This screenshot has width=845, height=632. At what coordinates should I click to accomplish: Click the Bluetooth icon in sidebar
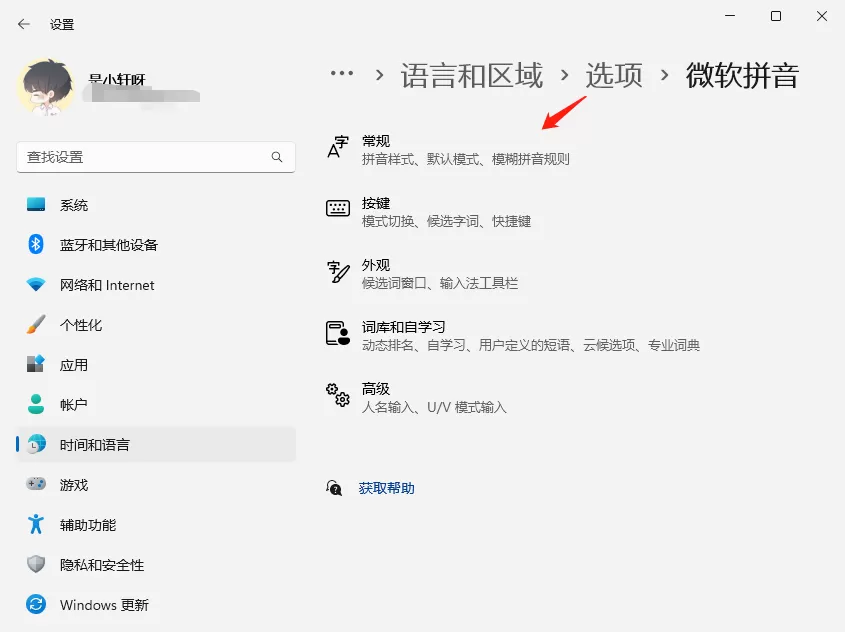point(36,245)
